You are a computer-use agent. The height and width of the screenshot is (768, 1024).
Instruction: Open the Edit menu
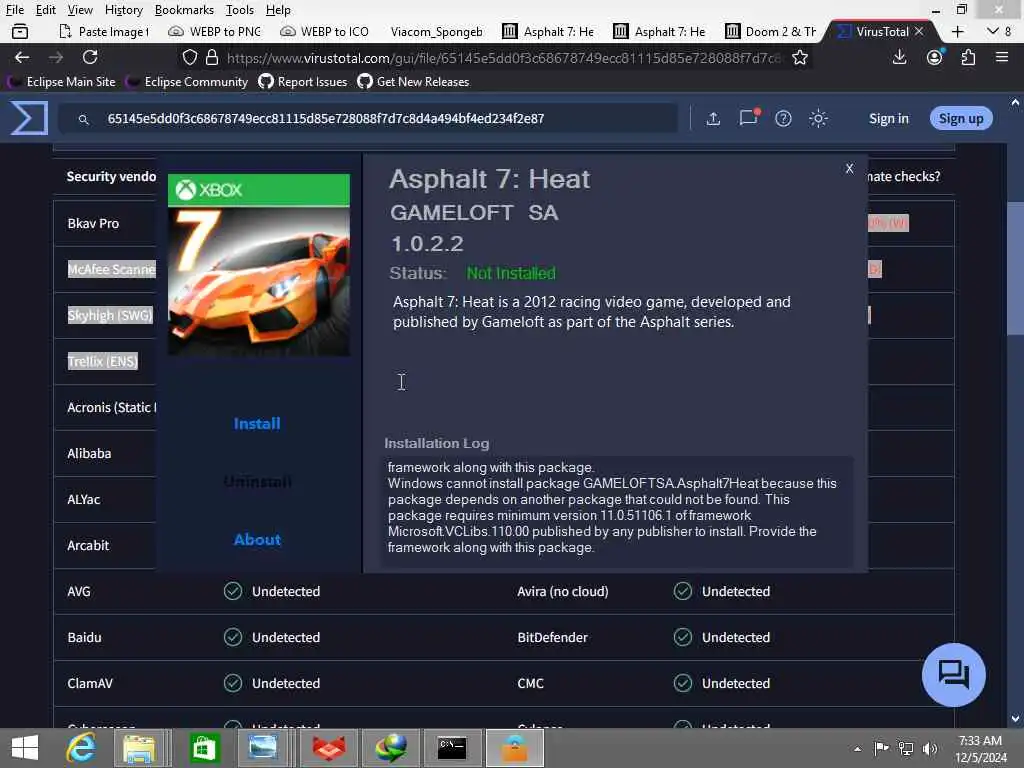[x=45, y=10]
